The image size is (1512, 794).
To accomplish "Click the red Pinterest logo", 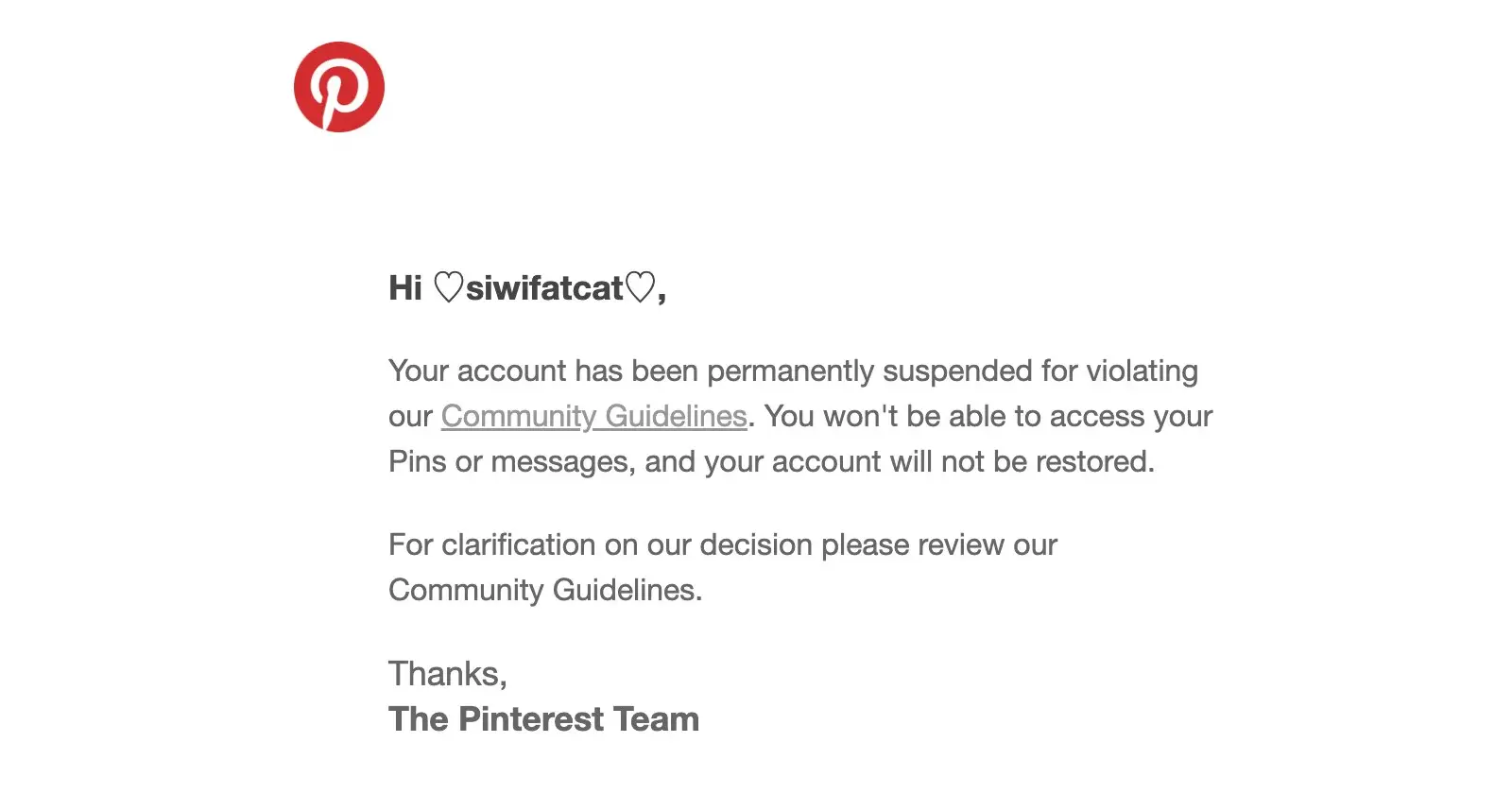I will pos(339,87).
